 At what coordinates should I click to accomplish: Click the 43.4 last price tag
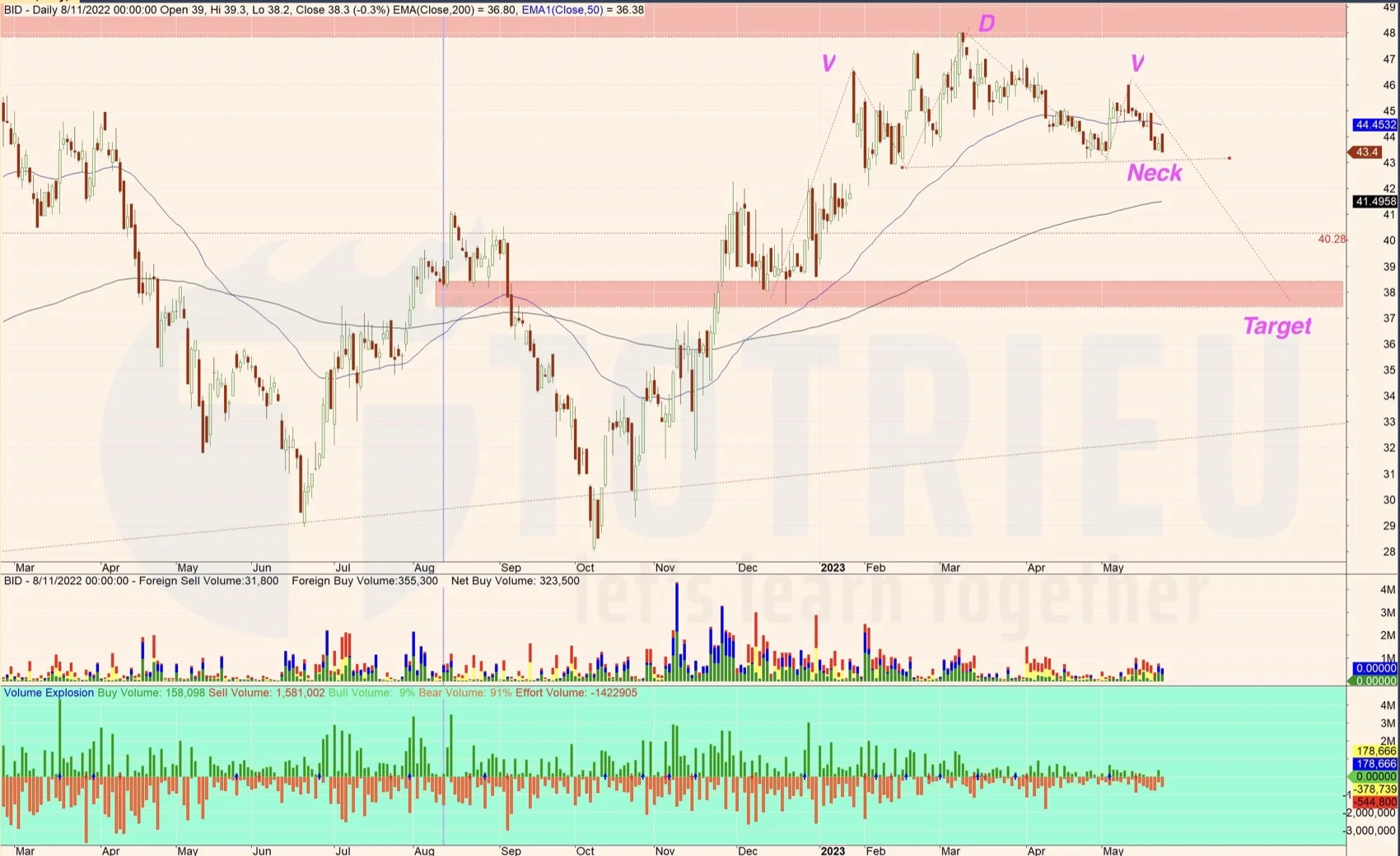pos(1366,152)
